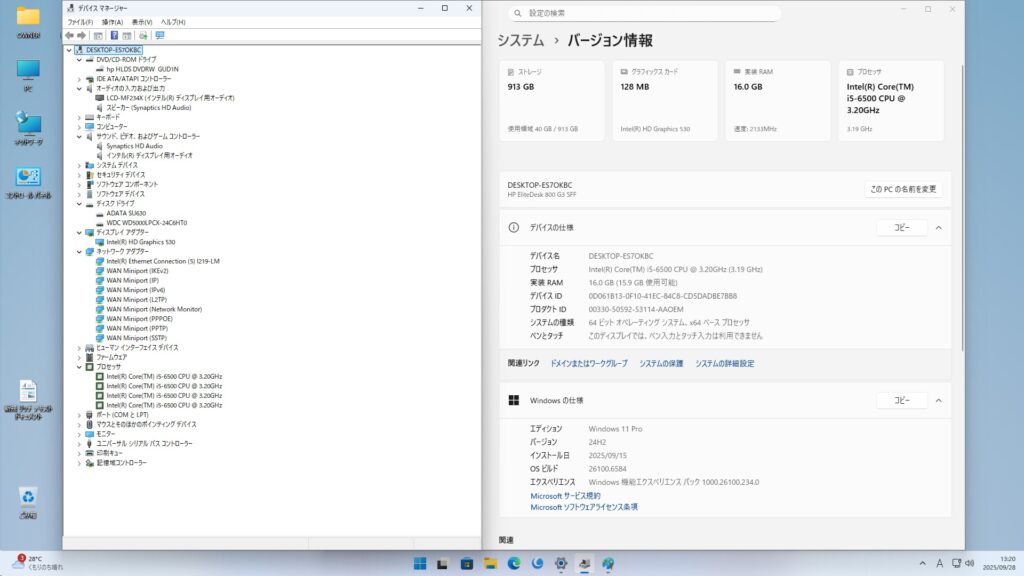The width and height of the screenshot is (1024, 576).
Task: Collapse the プロセッサ tree node
Action: coord(80,366)
